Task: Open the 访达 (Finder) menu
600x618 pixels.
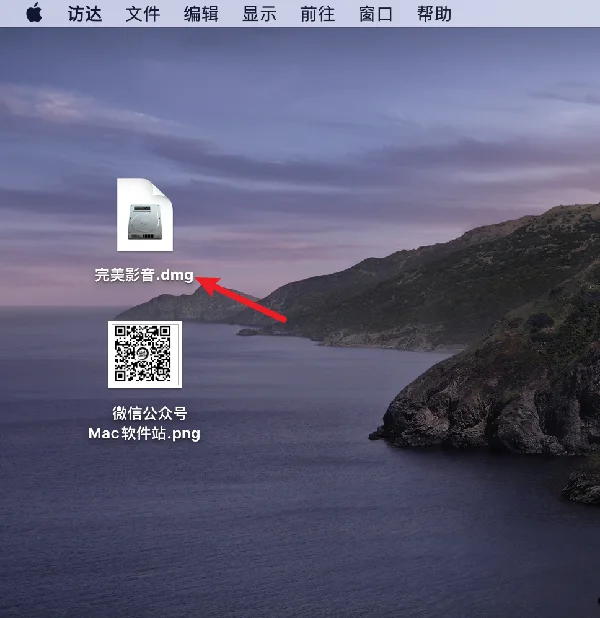Action: tap(85, 14)
